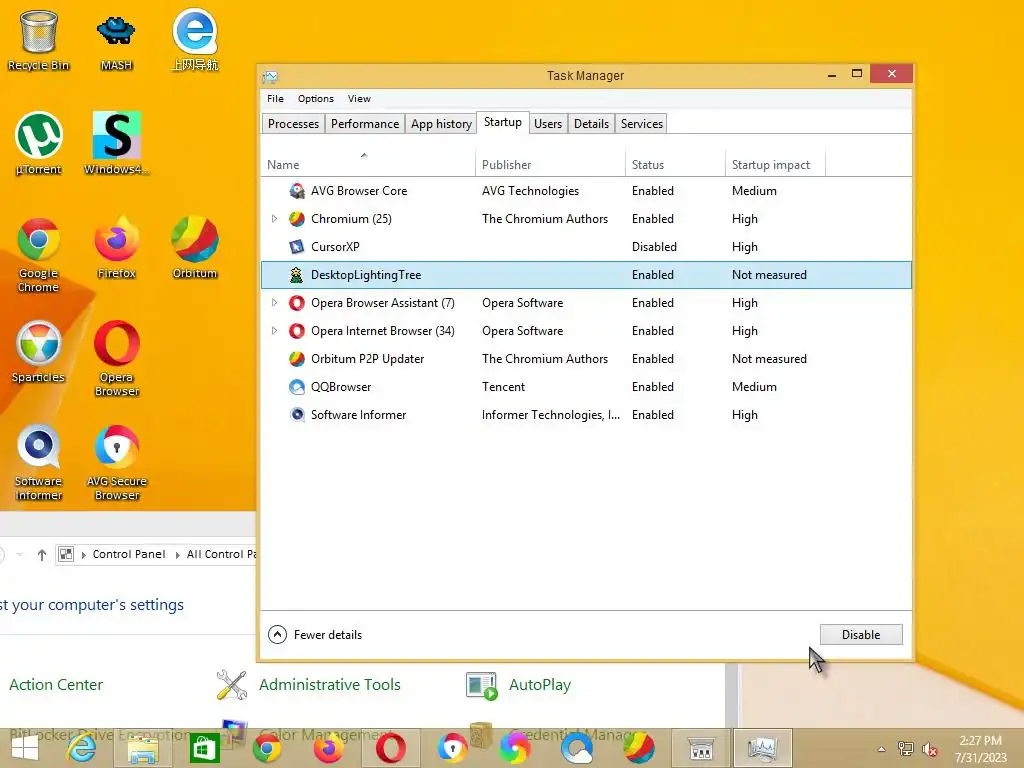Launch Opera from the taskbar
This screenshot has height=768, width=1024.
pyautogui.click(x=391, y=748)
